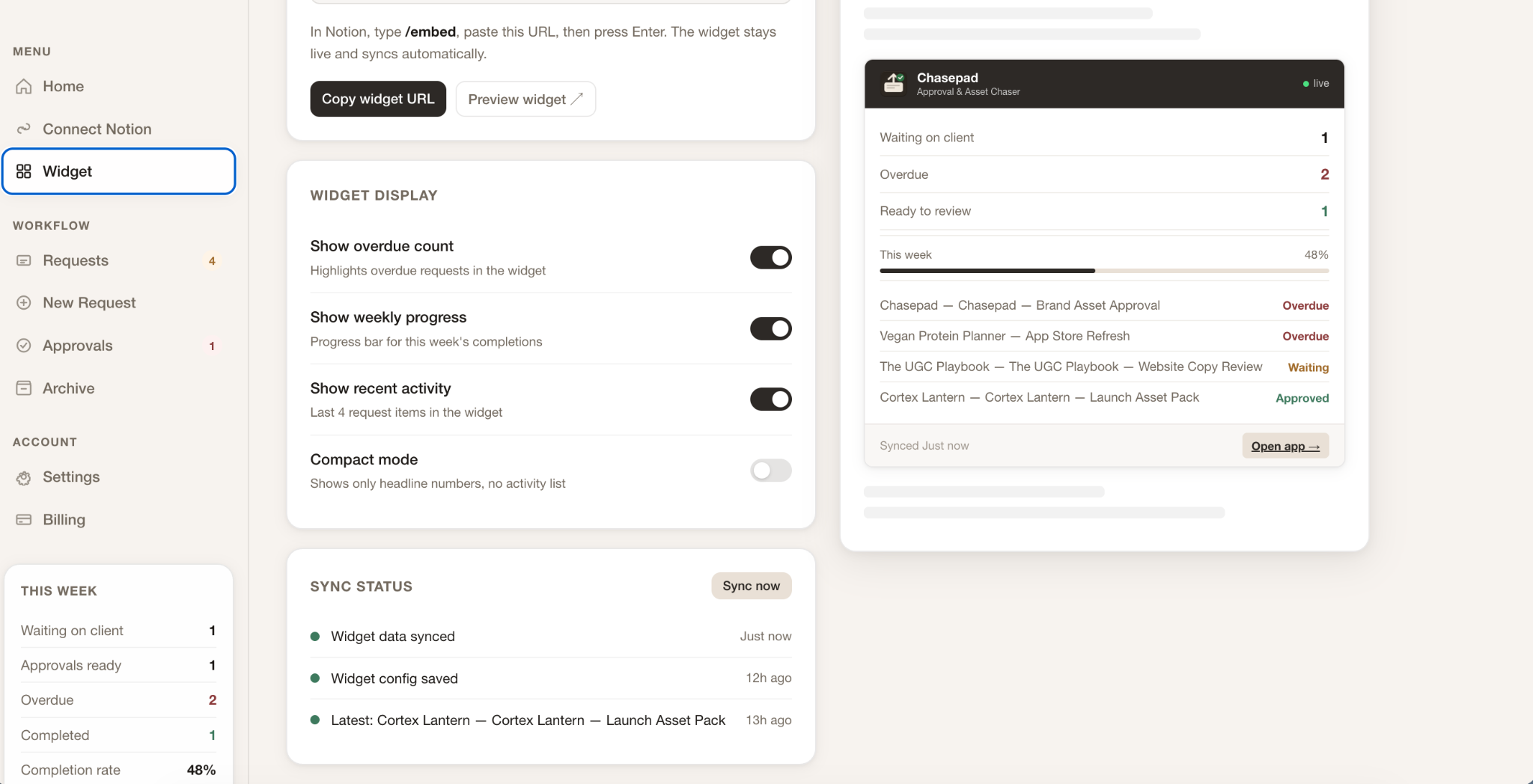This screenshot has width=1533, height=784.
Task: Click Synced Just now text in widget footer
Action: (x=924, y=446)
